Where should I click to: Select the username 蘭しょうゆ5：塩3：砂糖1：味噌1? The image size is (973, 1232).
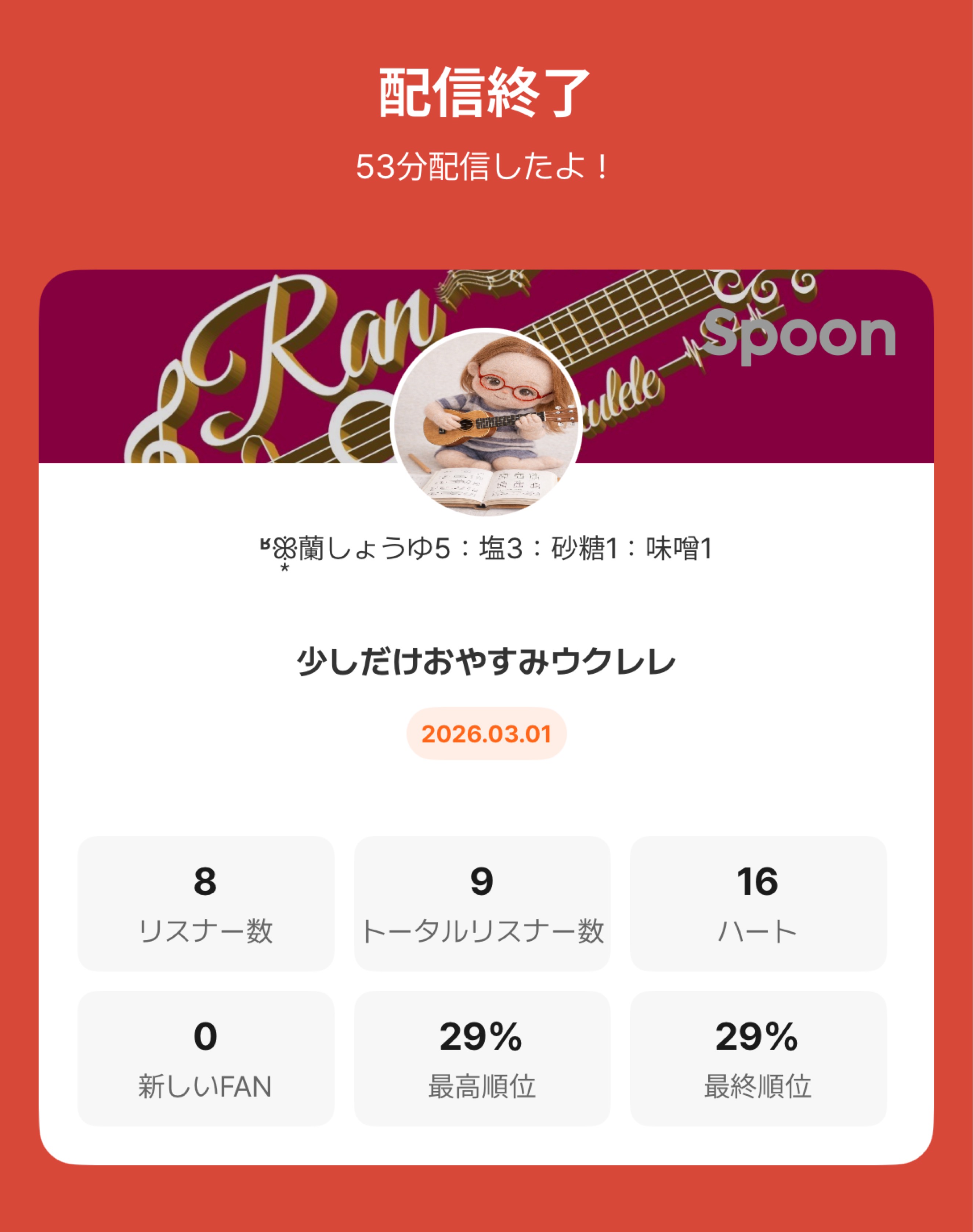pyautogui.click(x=504, y=549)
